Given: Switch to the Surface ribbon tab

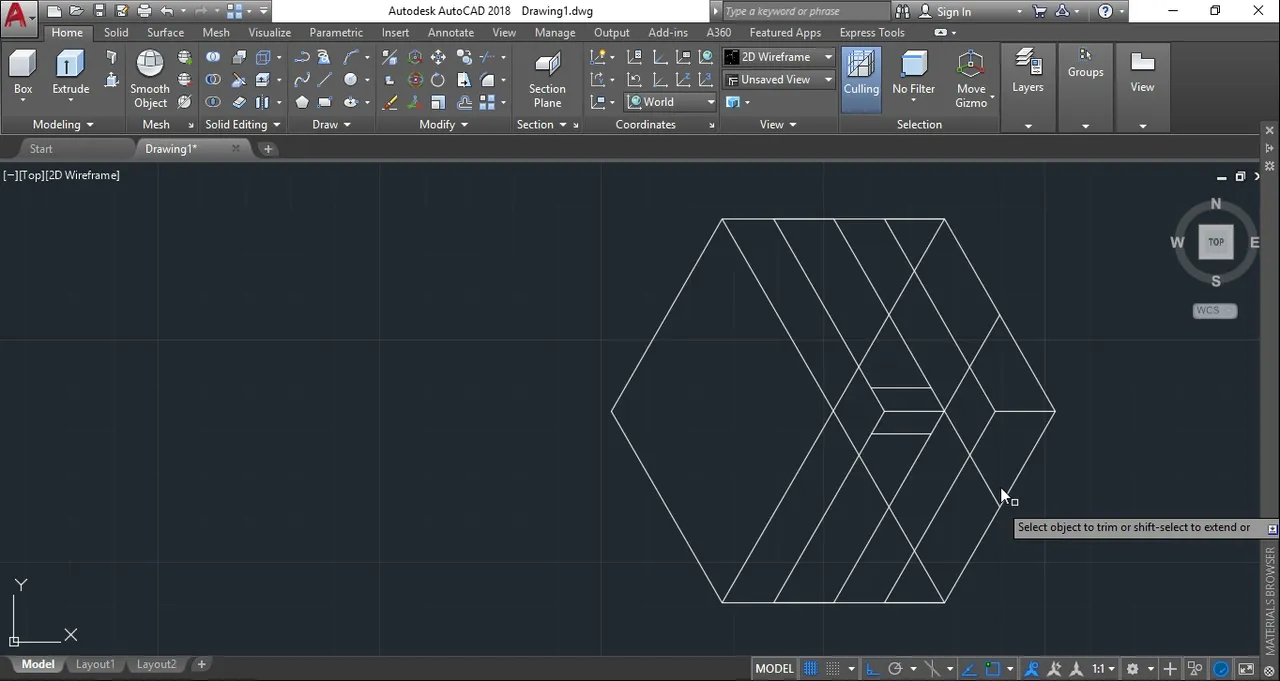Looking at the screenshot, I should click(165, 32).
